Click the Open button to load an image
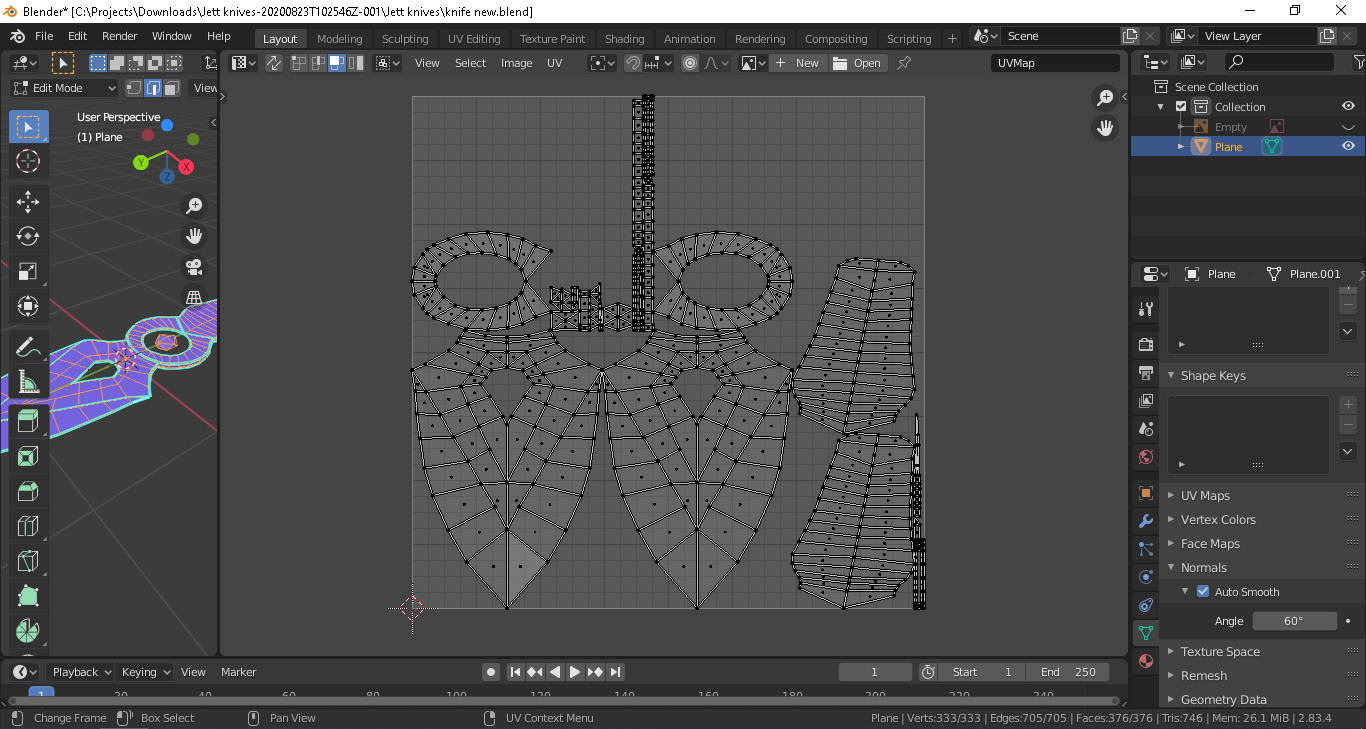 pos(858,62)
